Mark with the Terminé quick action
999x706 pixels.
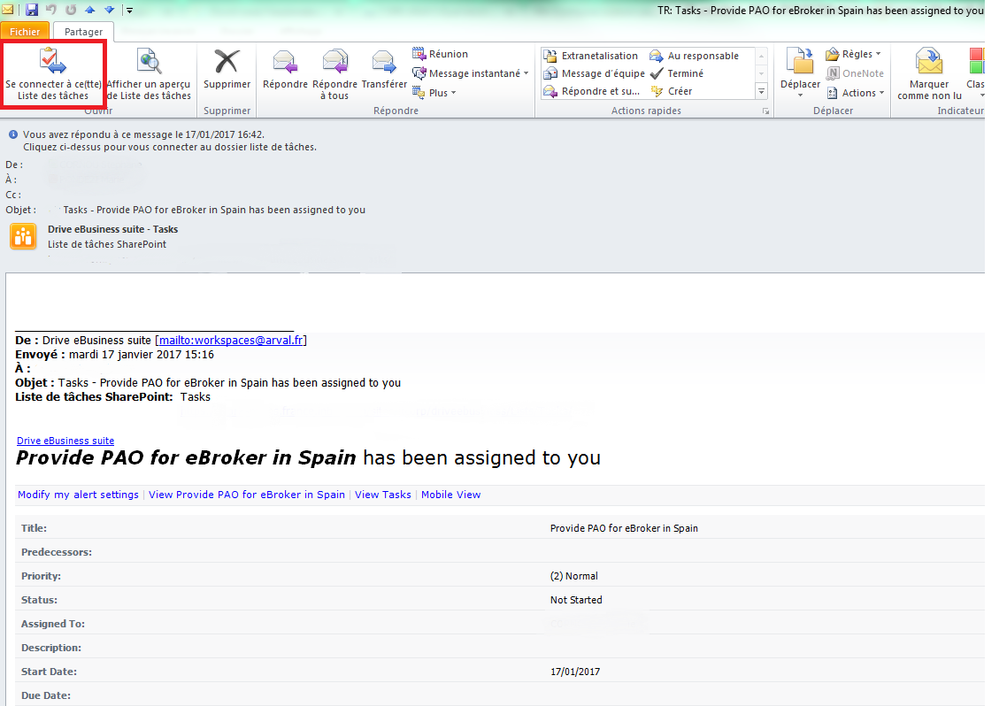pos(677,74)
